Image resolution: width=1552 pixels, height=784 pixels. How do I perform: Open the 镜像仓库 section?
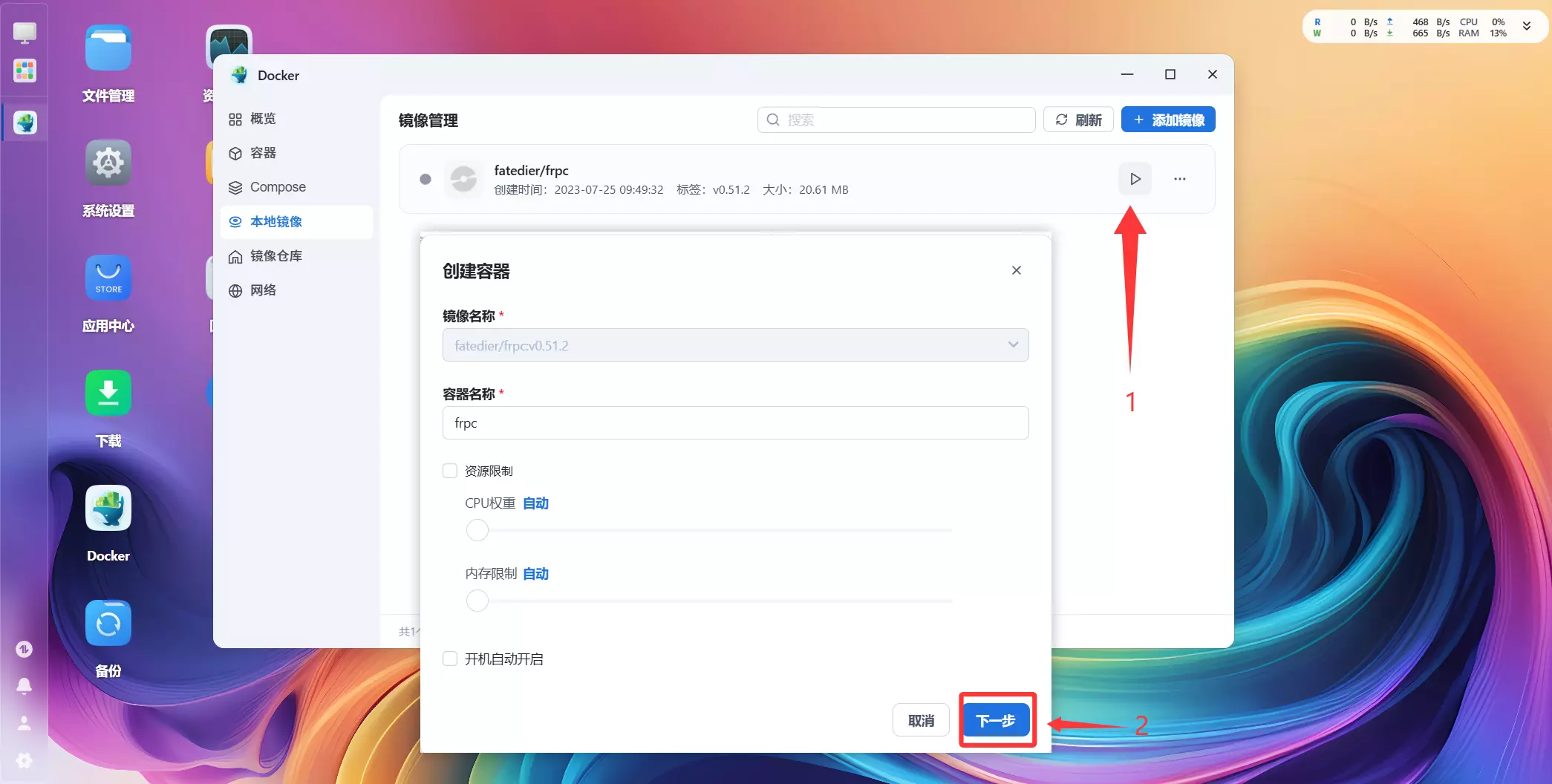[x=275, y=255]
